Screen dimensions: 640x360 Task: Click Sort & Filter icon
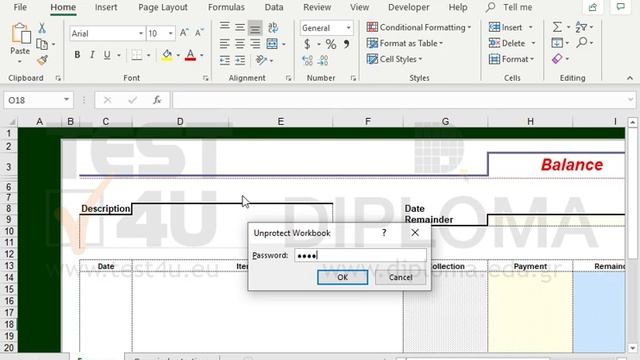[x=581, y=27]
